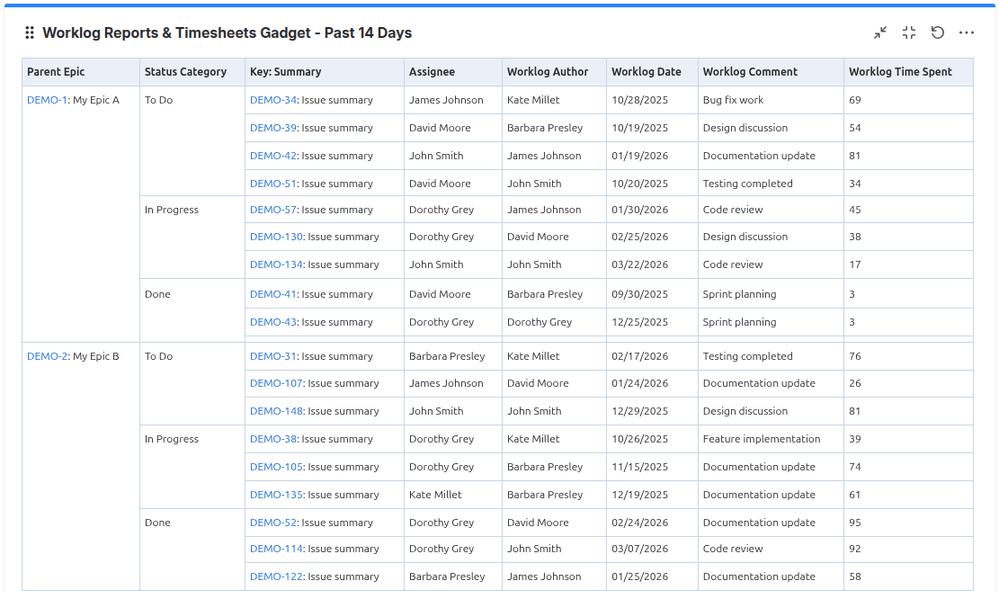Click the Worklog Author column header

tap(554, 72)
